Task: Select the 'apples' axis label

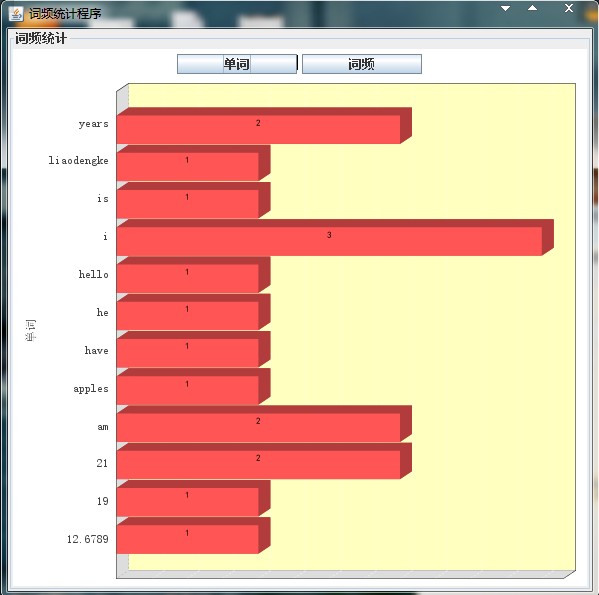Action: [91, 388]
